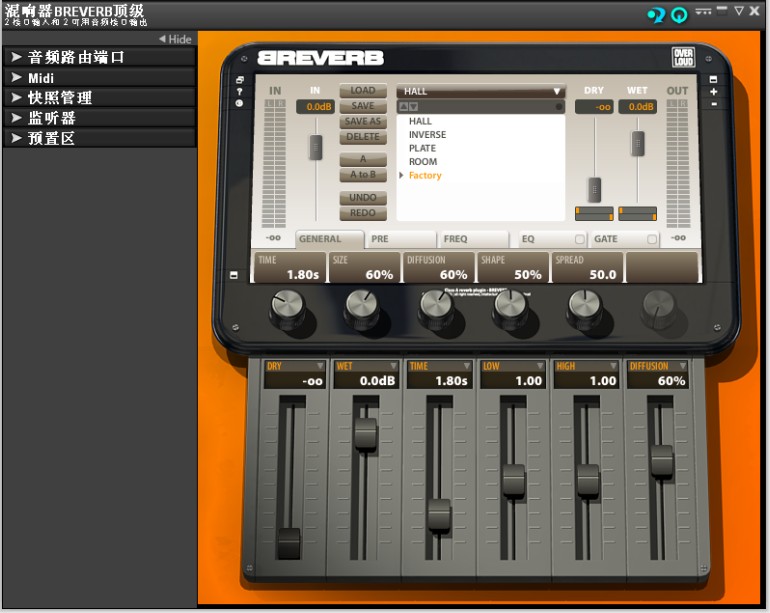Click the SHAPE rotary knob

click(x=511, y=307)
